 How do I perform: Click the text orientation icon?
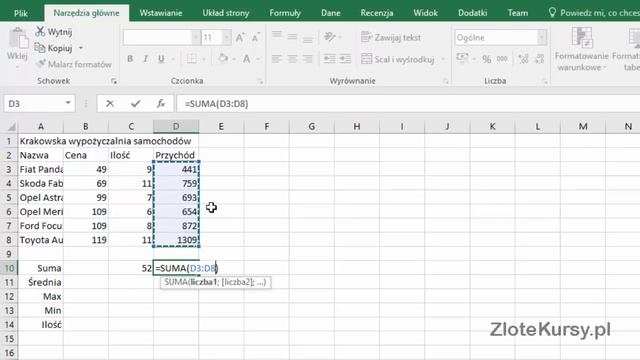(329, 37)
